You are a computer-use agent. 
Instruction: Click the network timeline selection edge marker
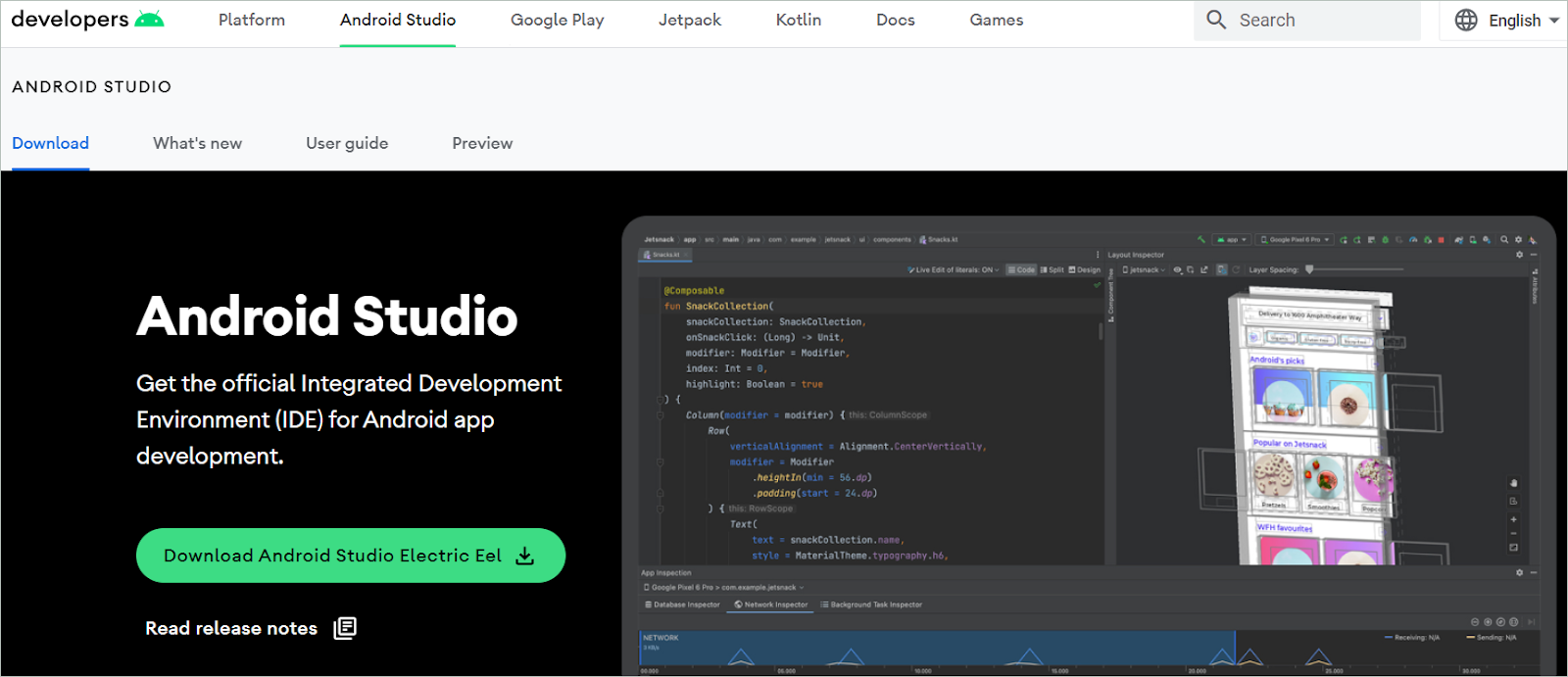[1235, 649]
